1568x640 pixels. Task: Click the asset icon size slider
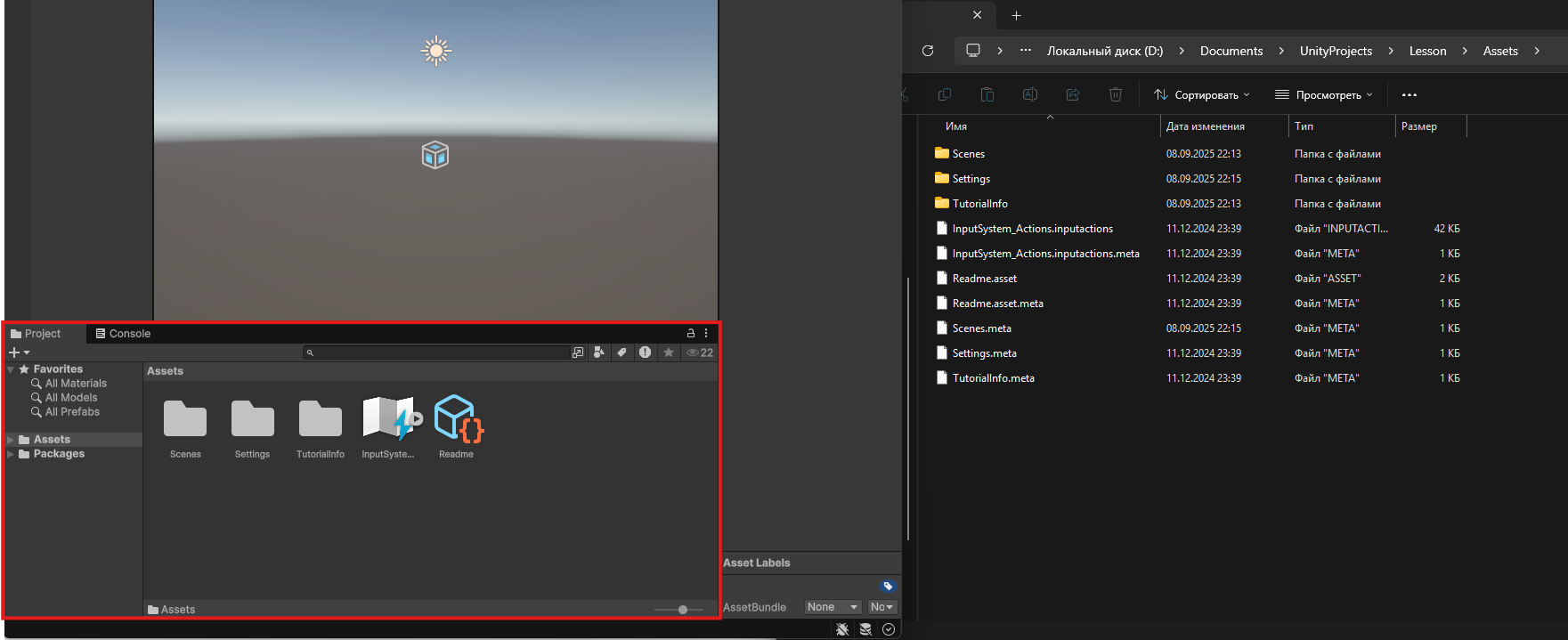click(x=682, y=610)
